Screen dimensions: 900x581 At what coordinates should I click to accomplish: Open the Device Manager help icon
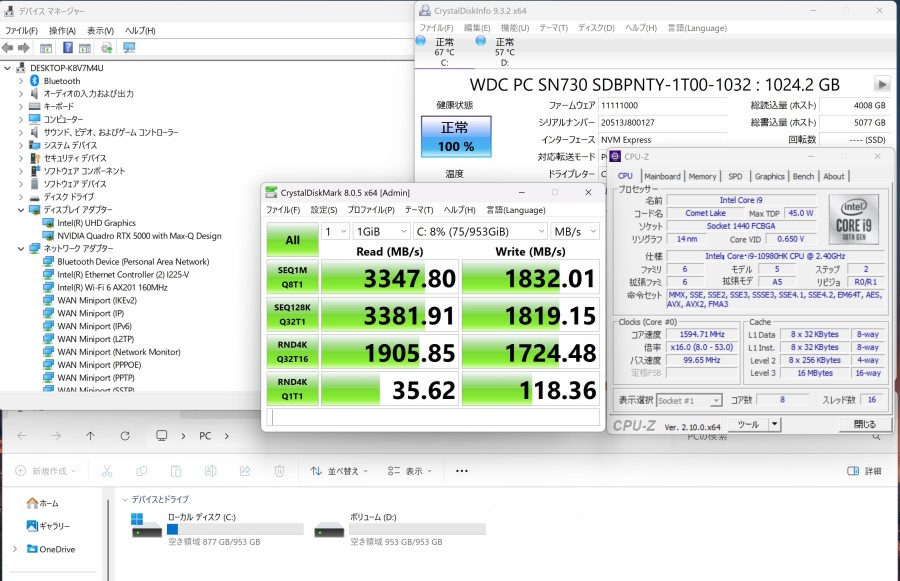pyautogui.click(x=68, y=48)
